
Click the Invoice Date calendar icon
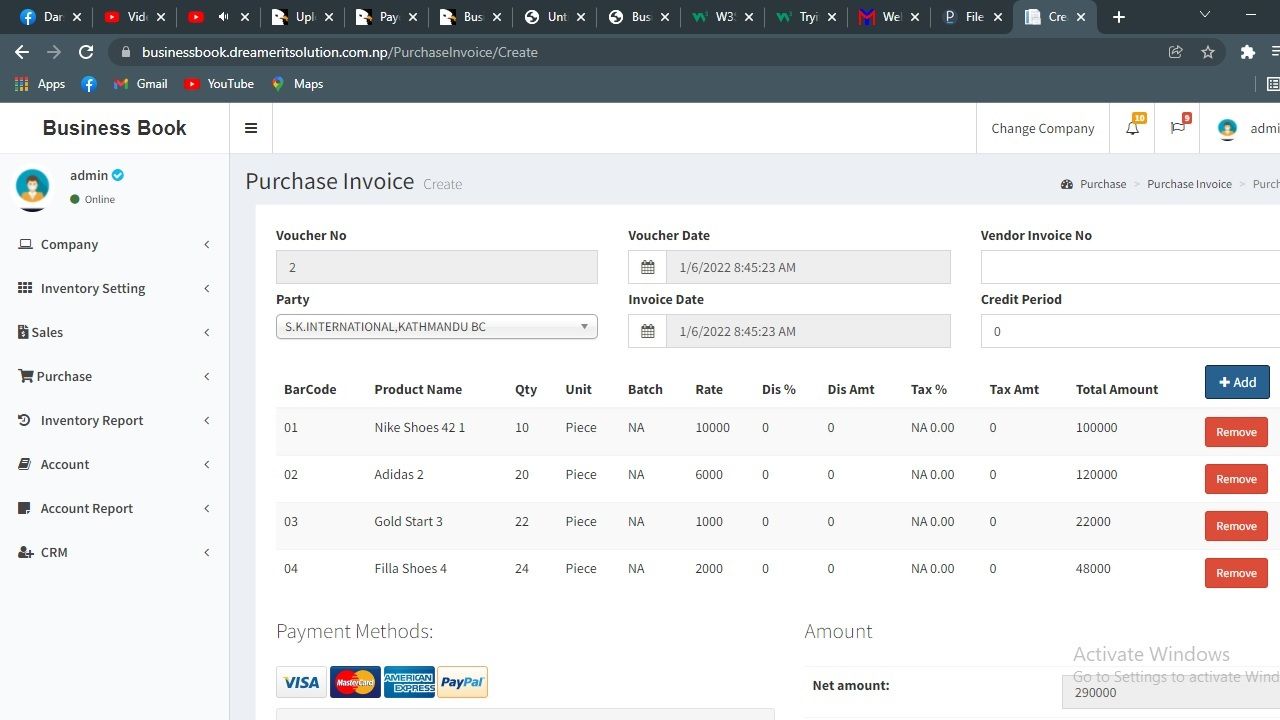pyautogui.click(x=647, y=332)
